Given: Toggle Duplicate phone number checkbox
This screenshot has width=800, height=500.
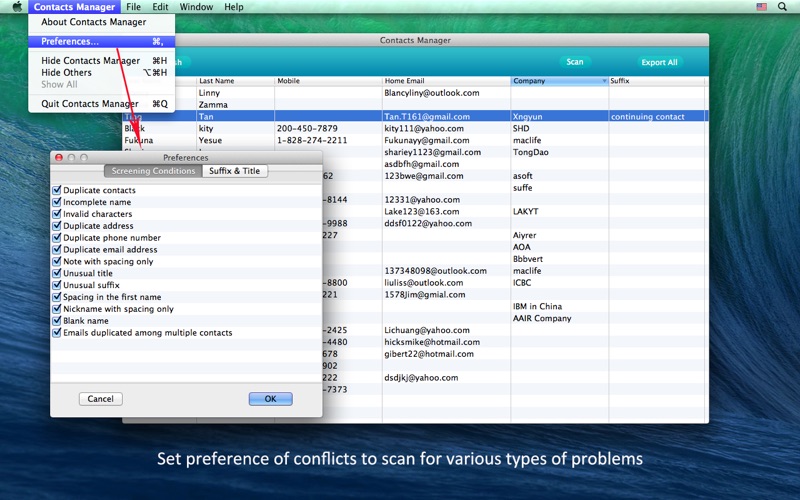Looking at the screenshot, I should 57,237.
